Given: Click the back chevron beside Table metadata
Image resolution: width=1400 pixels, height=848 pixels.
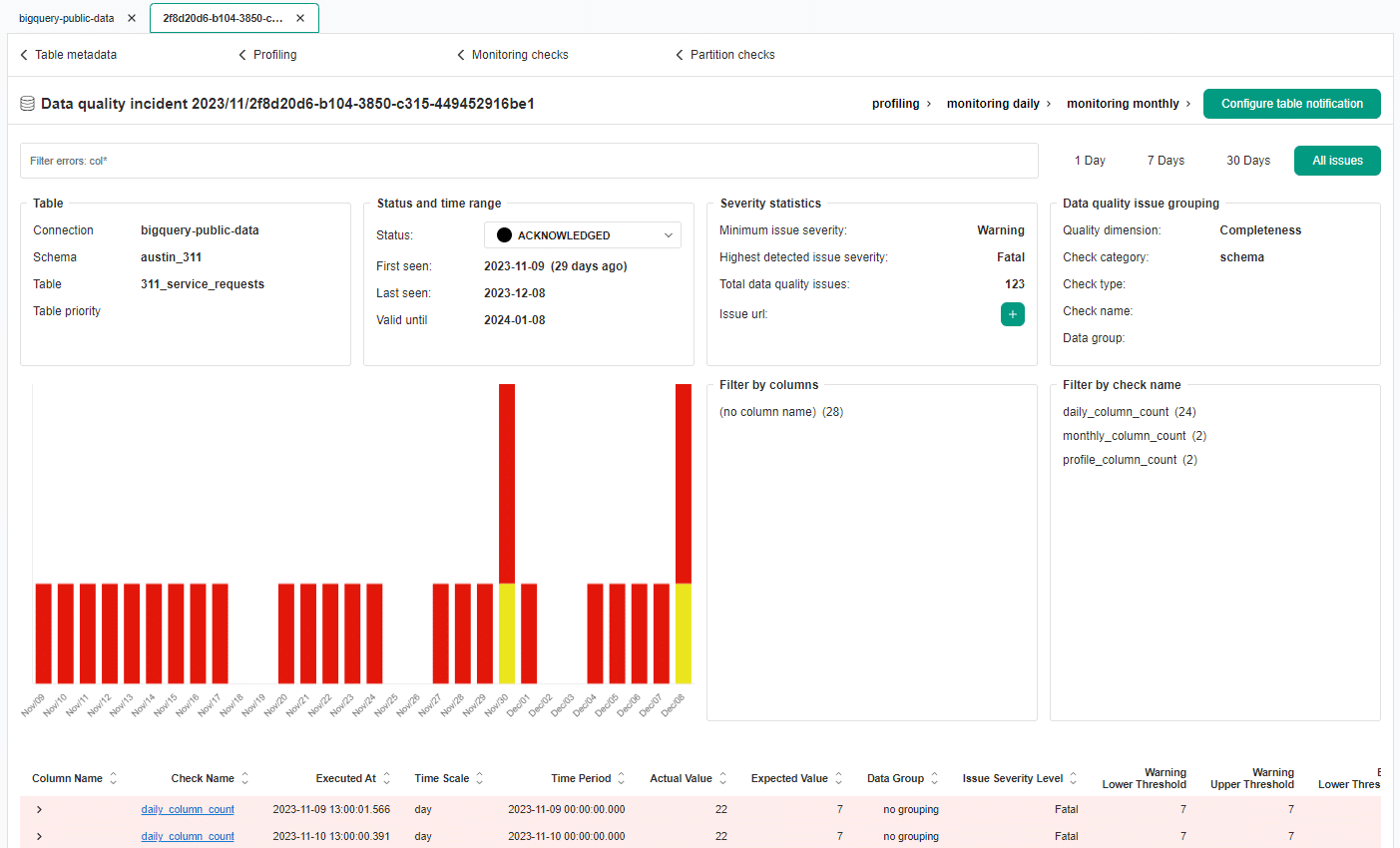Looking at the screenshot, I should tap(23, 54).
